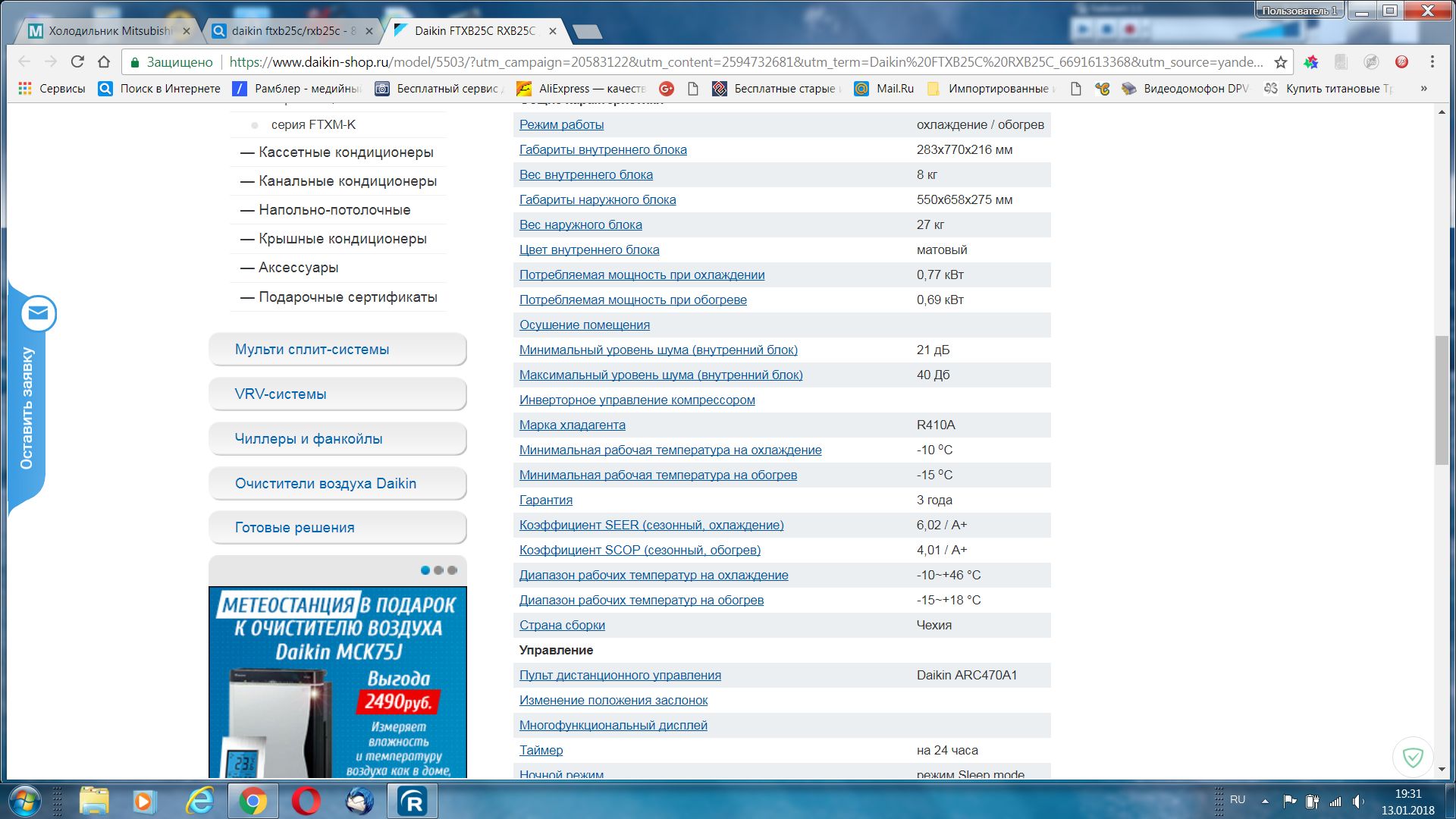The height and width of the screenshot is (819, 1456).
Task: Open Готовые решения category
Action: (337, 527)
